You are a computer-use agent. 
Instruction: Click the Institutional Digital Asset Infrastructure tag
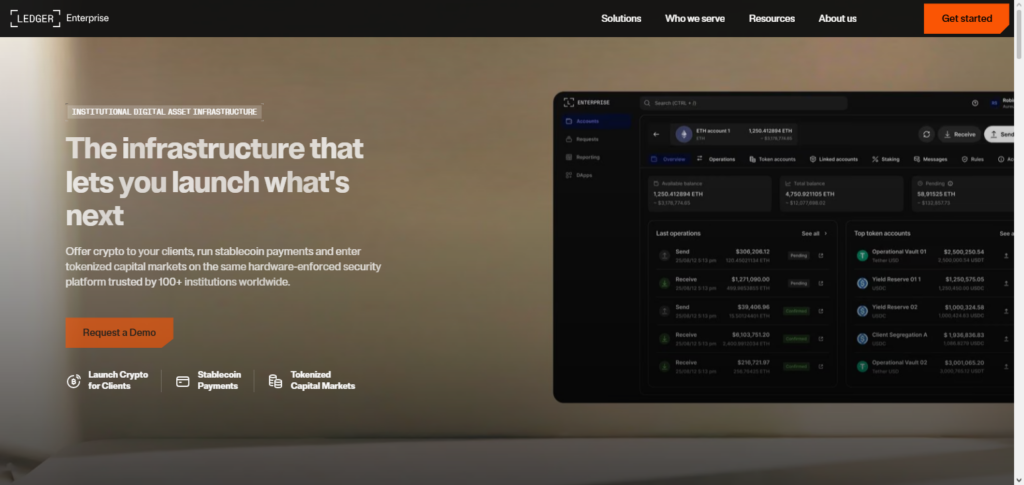(164, 112)
